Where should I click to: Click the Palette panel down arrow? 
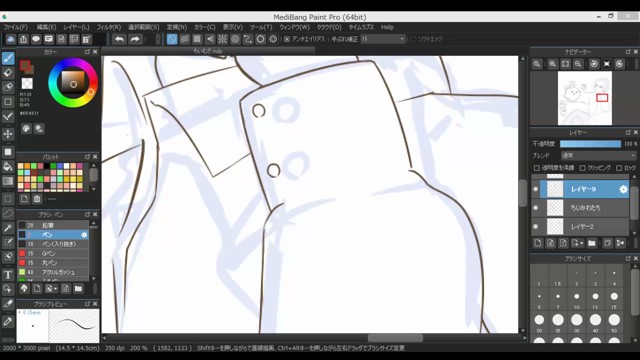[x=93, y=189]
